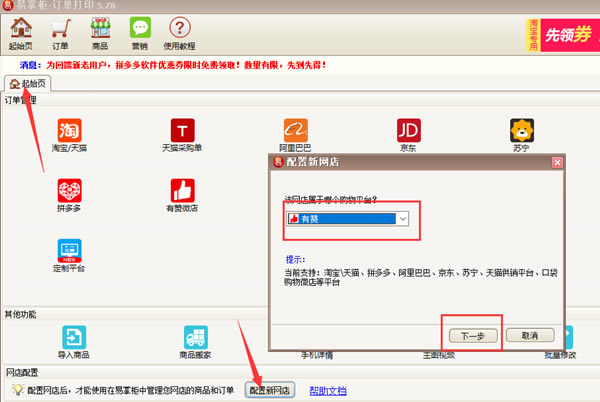The image size is (600, 402).
Task: Click the 网店配置 section label
Action: 22,372
